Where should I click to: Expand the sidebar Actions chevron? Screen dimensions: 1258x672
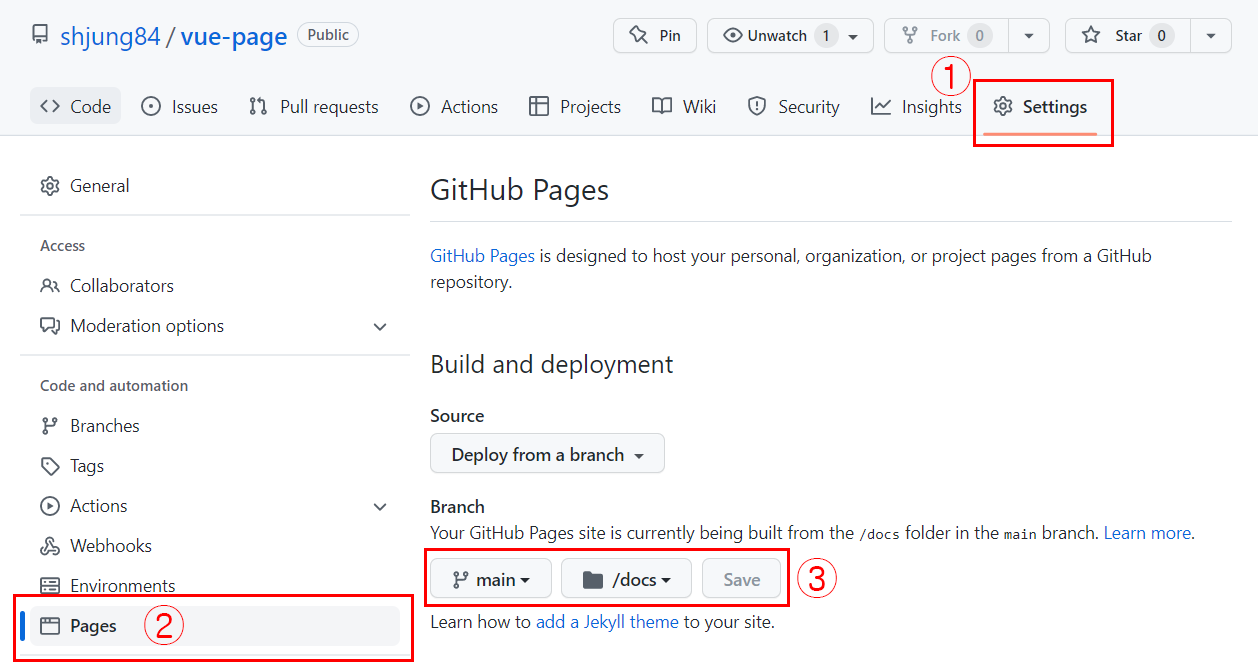(x=380, y=506)
